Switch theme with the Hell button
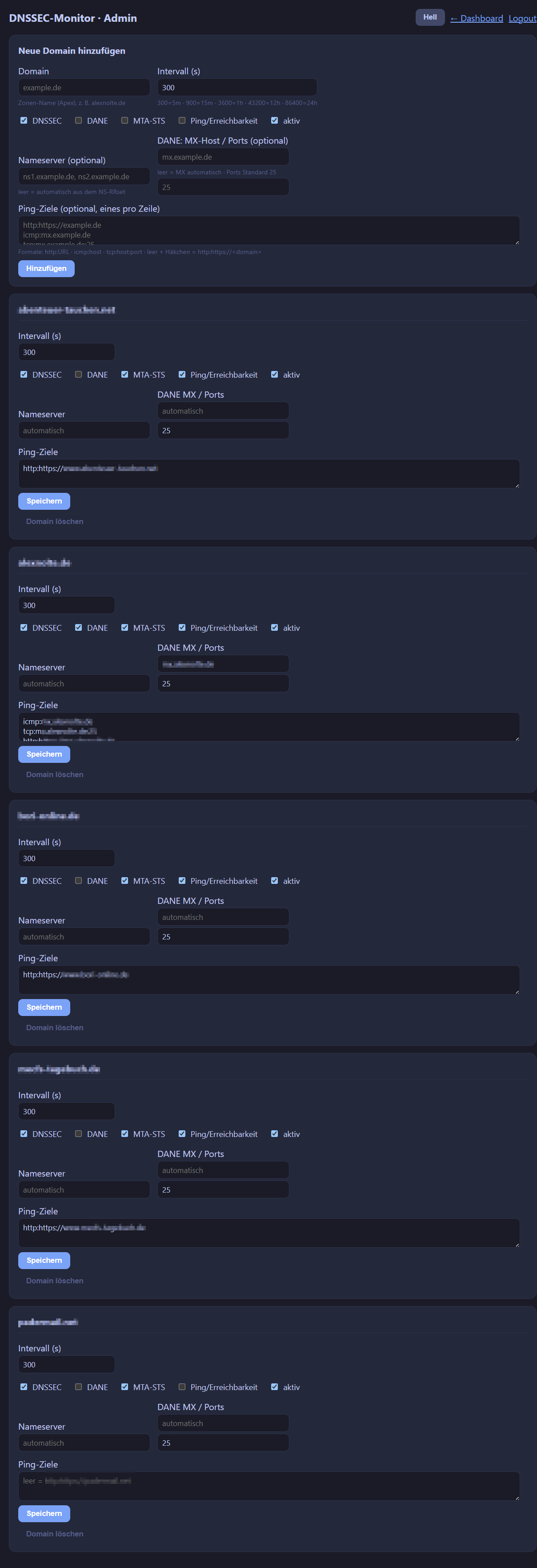This screenshot has height=1568, width=537. [x=430, y=18]
